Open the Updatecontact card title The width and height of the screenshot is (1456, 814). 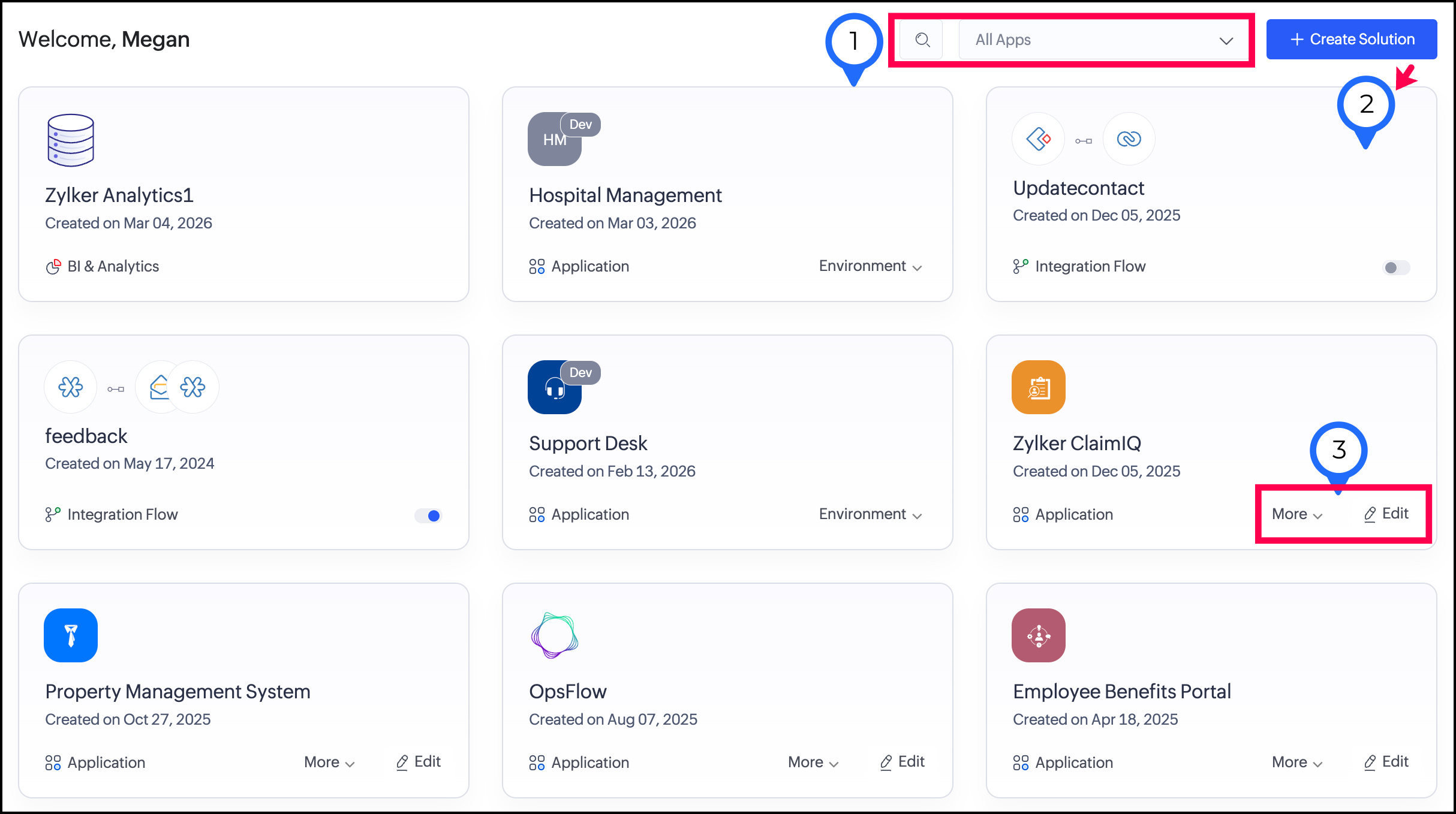pyautogui.click(x=1078, y=188)
